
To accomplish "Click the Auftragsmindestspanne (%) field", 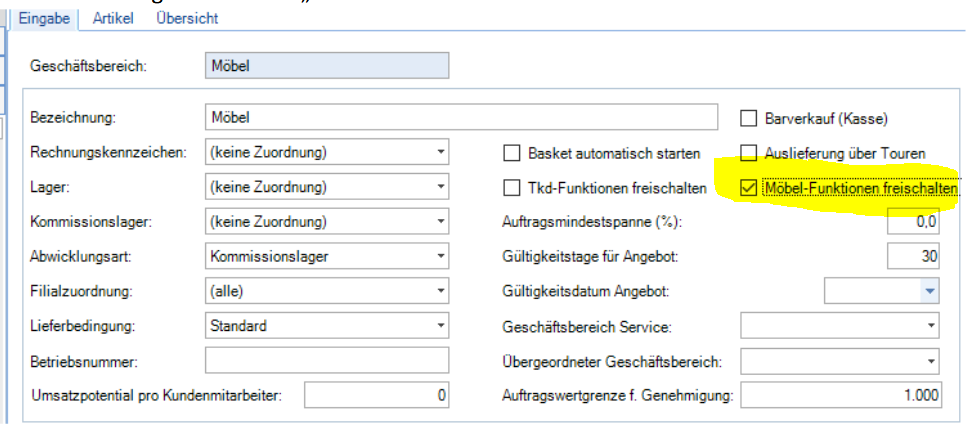I will click(913, 222).
